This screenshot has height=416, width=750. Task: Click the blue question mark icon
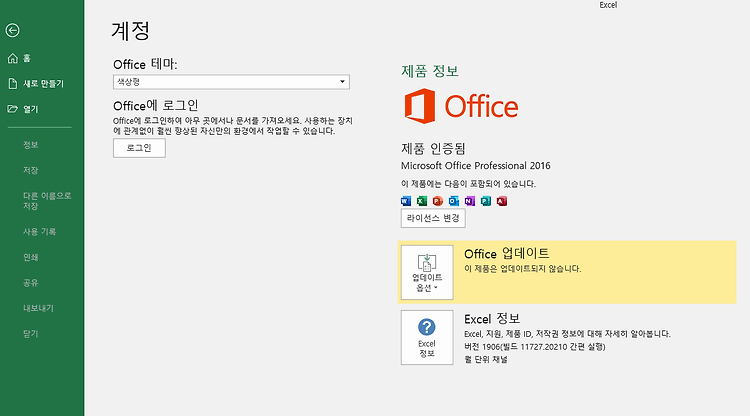pyautogui.click(x=427, y=327)
